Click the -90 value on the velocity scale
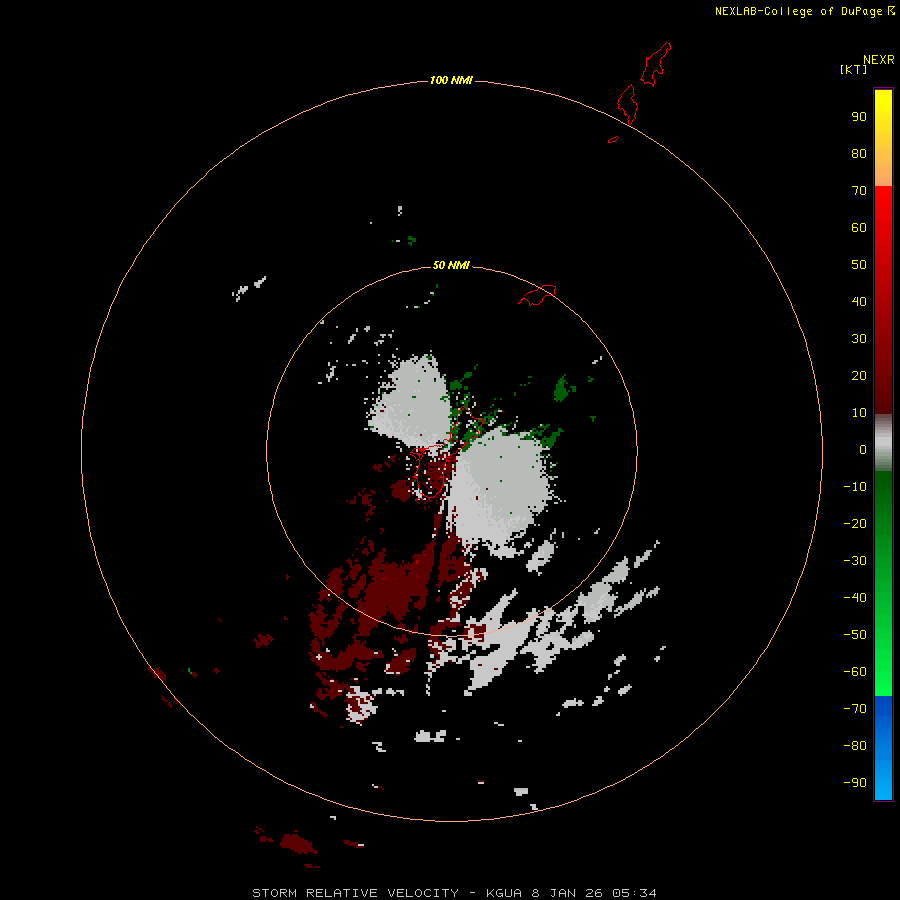 pos(855,782)
